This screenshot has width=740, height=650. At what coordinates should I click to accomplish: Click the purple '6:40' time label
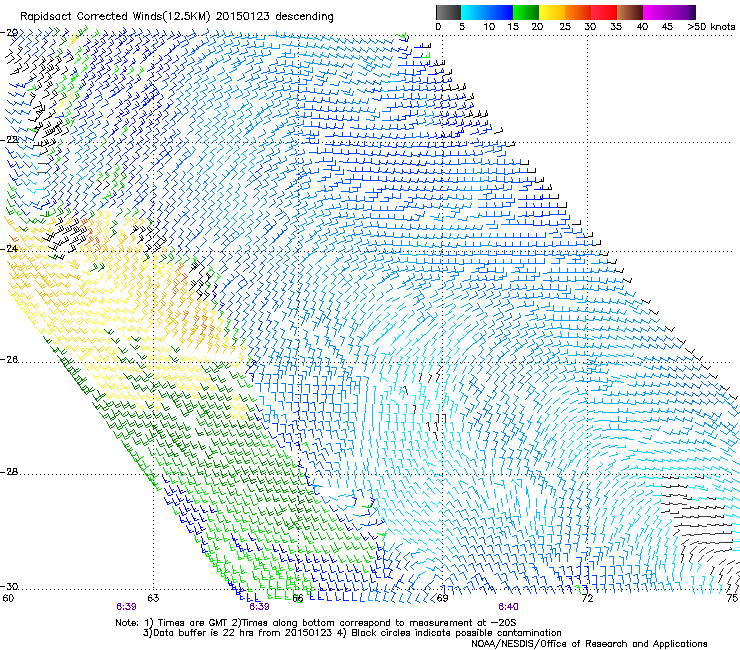pos(508,607)
